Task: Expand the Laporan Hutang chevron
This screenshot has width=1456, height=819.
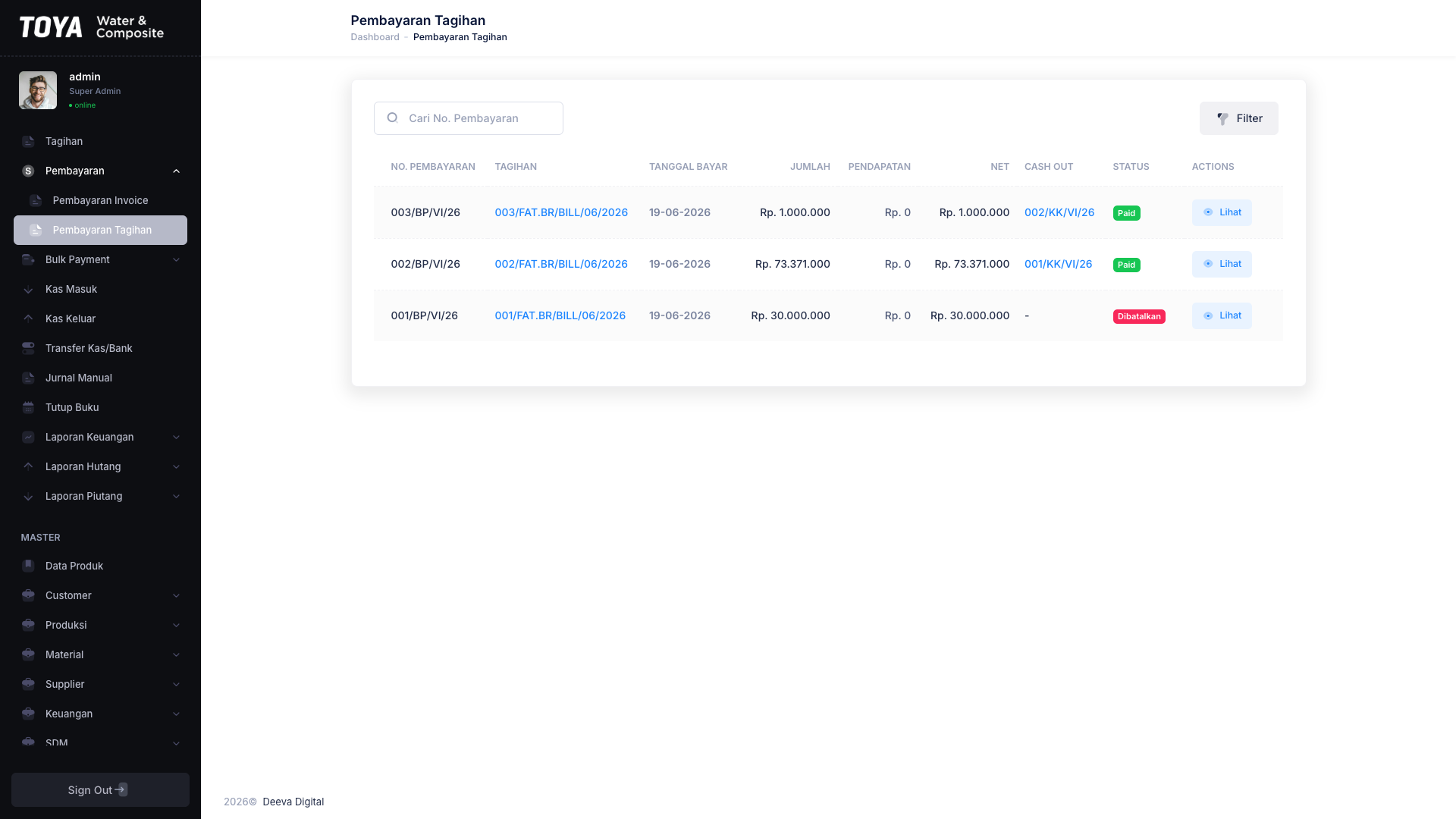Action: pos(176,467)
